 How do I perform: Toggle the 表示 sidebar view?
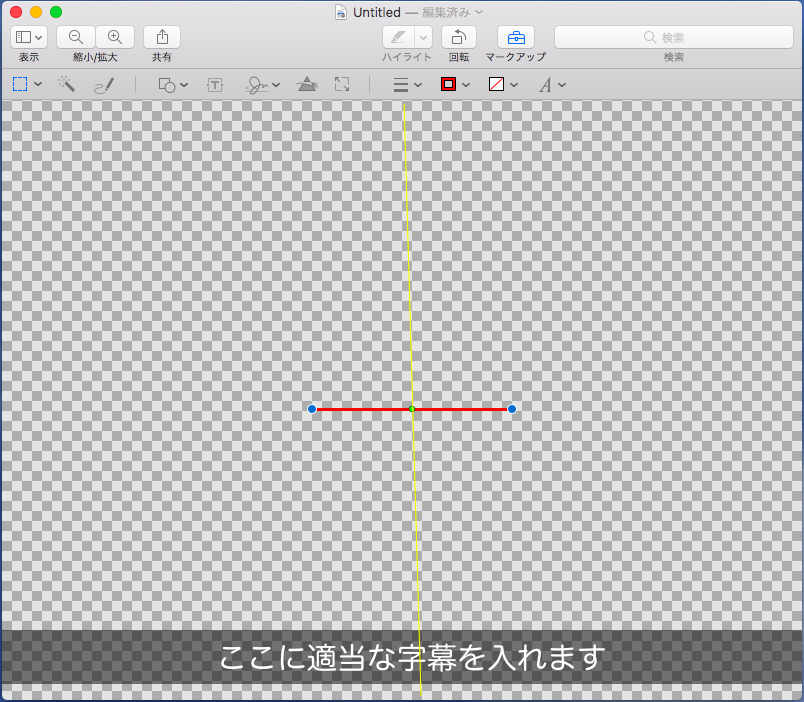28,37
